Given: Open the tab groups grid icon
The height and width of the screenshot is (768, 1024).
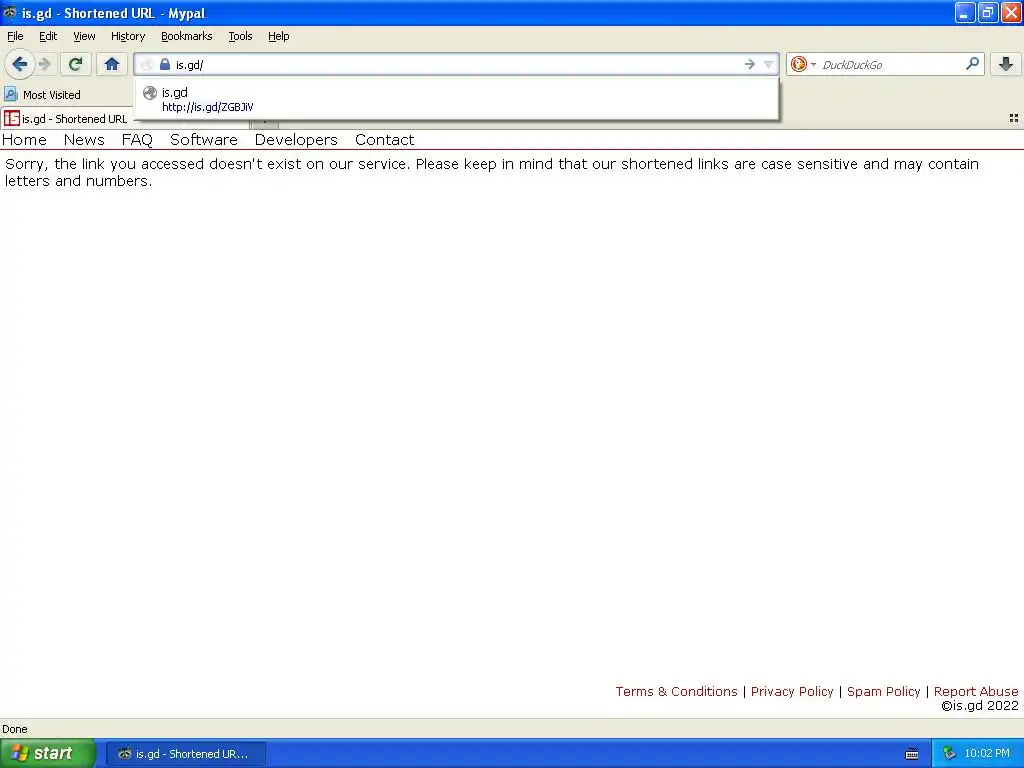Looking at the screenshot, I should (x=1014, y=118).
